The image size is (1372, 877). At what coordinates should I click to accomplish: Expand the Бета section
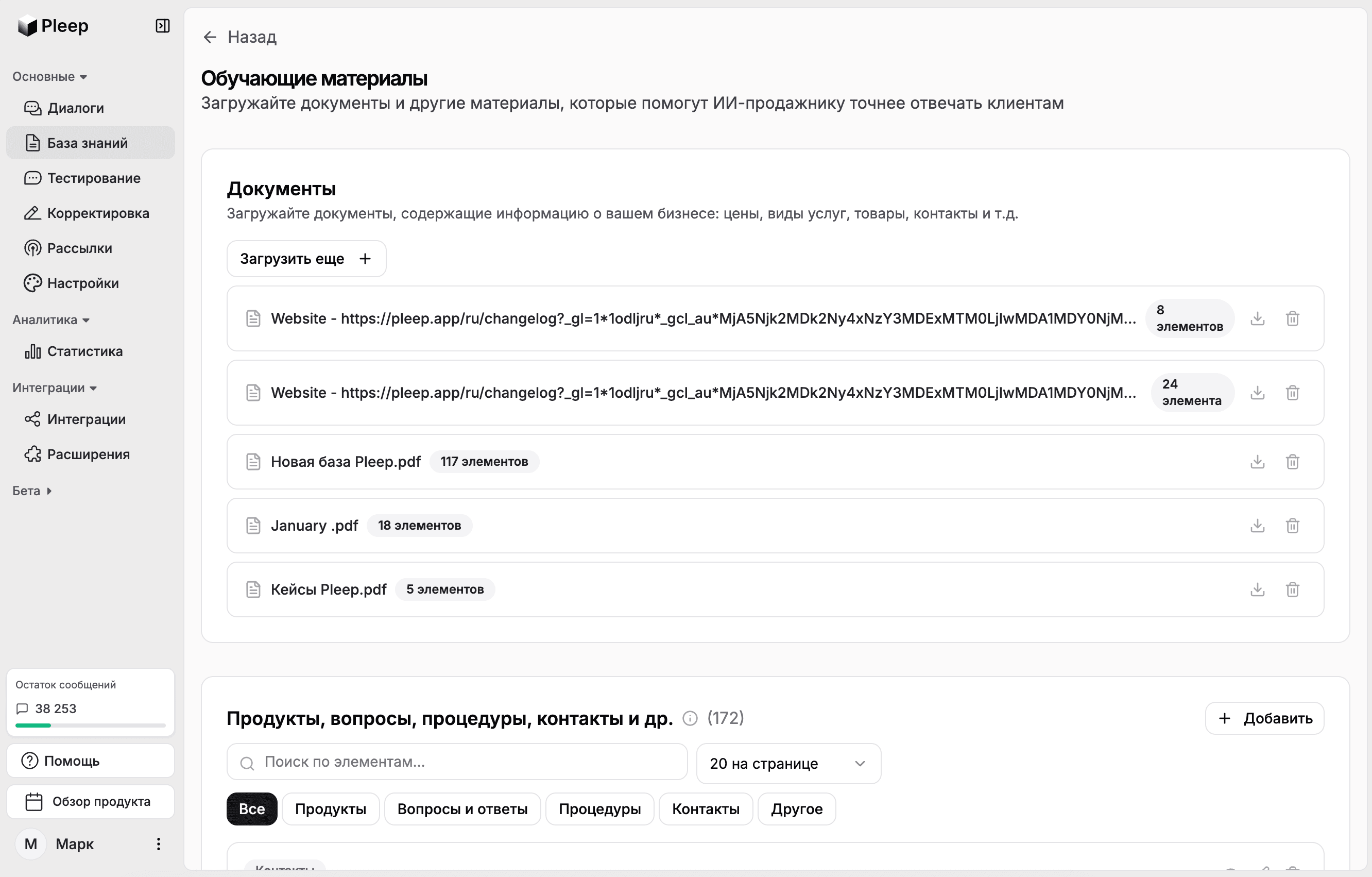[32, 490]
